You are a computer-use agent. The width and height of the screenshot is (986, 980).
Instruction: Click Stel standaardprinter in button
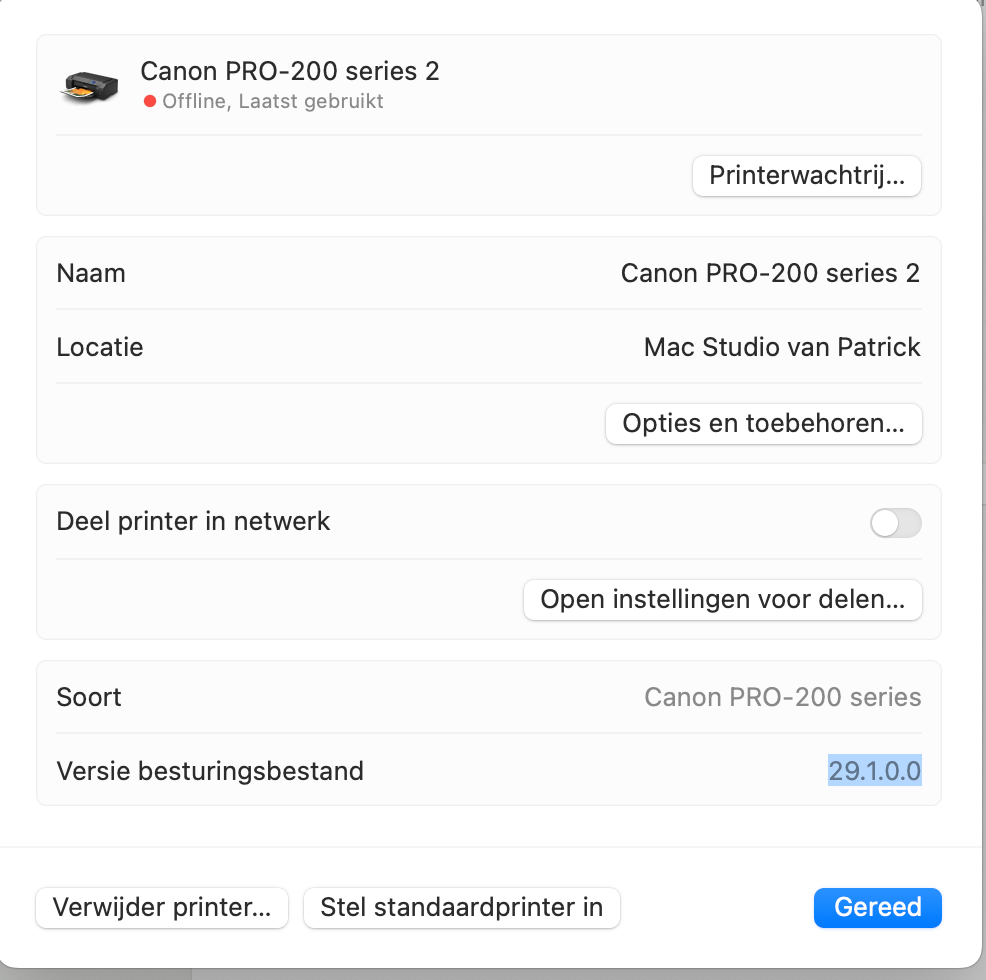(x=461, y=908)
